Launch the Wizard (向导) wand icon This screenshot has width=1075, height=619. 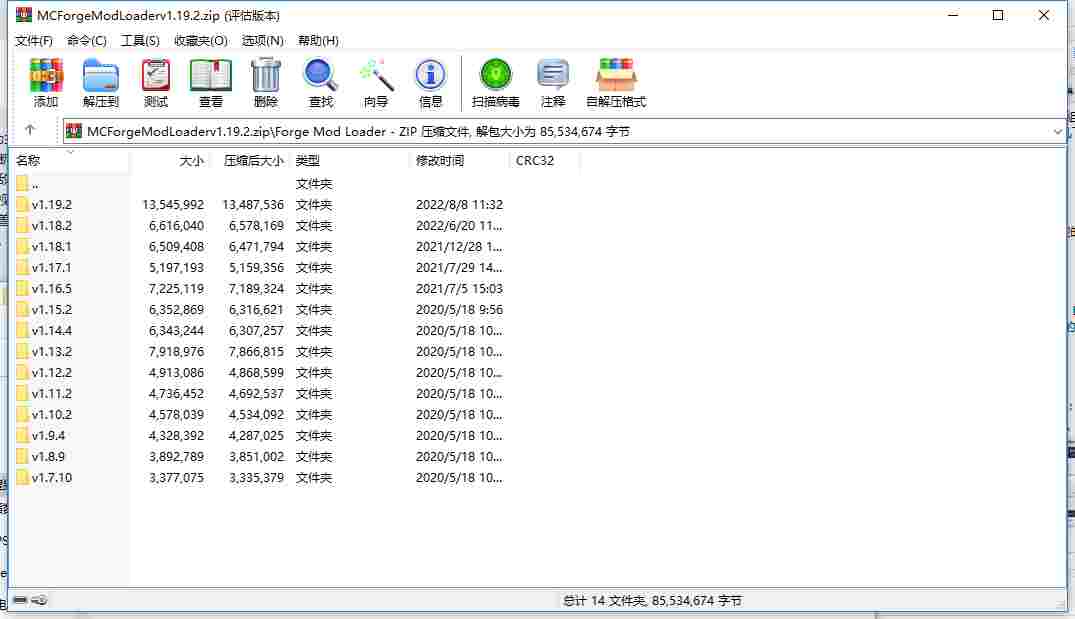(x=376, y=75)
